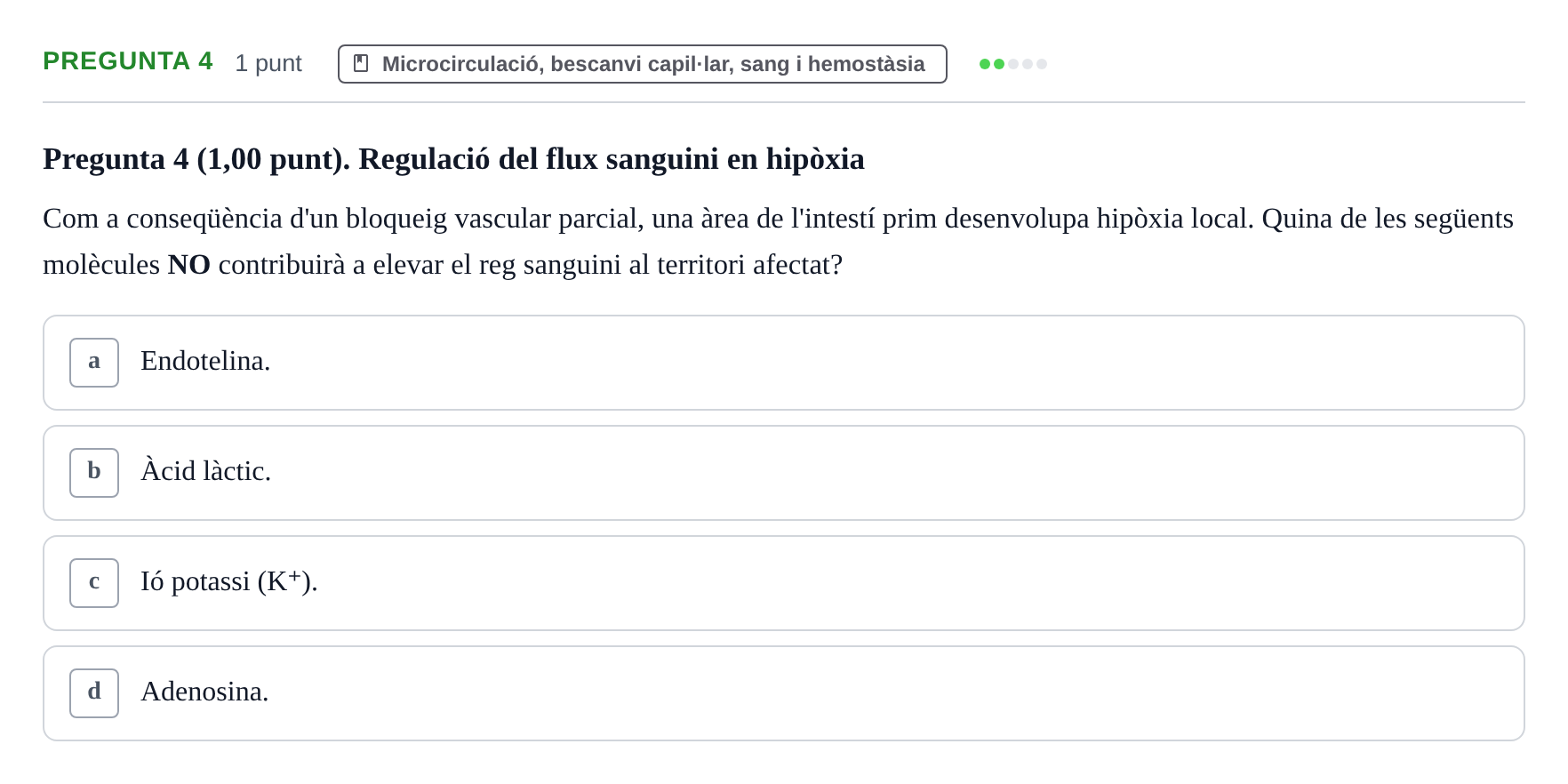Select letter badge 'a' for Endotelina
The width and height of the screenshot is (1568, 784).
[x=94, y=363]
